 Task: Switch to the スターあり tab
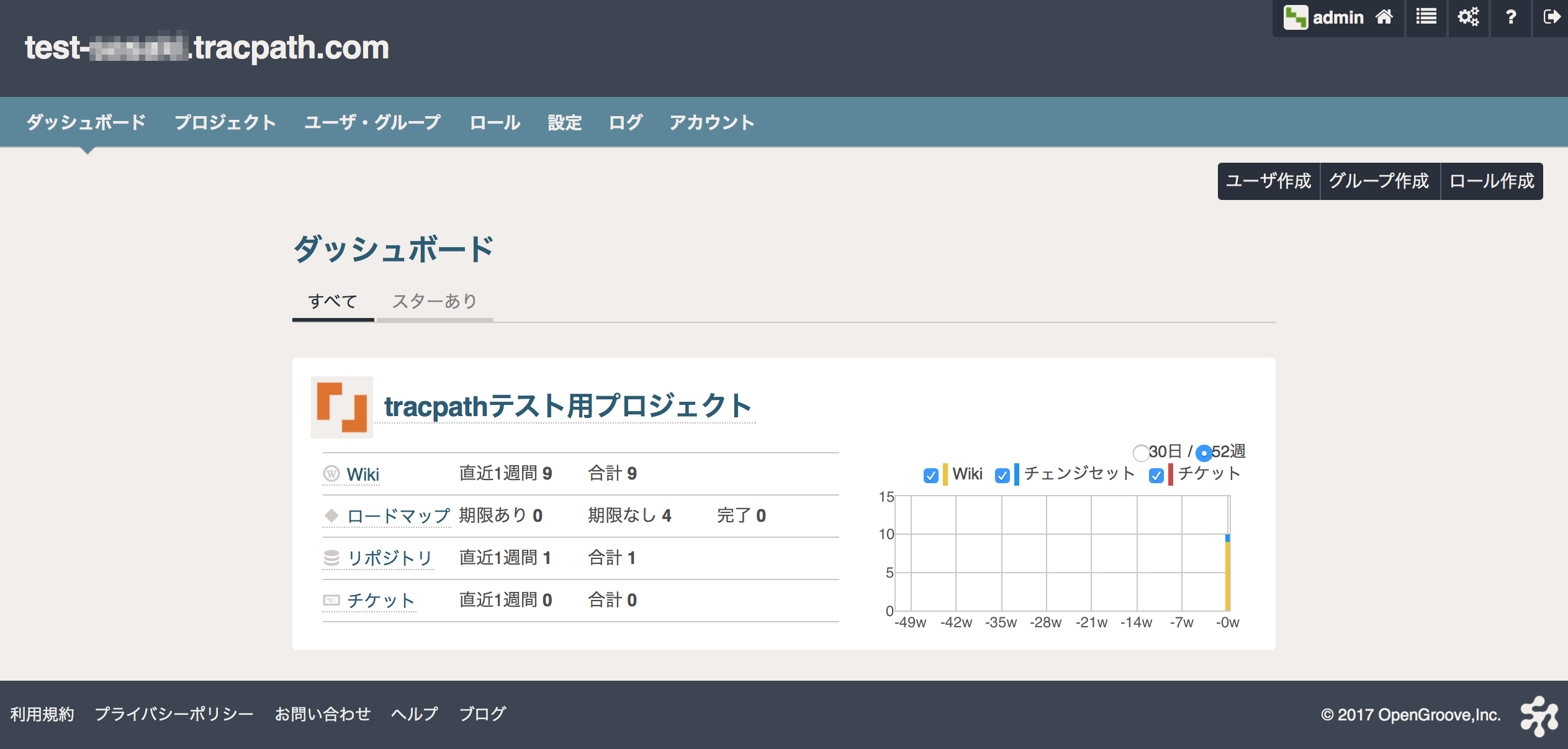pyautogui.click(x=434, y=301)
